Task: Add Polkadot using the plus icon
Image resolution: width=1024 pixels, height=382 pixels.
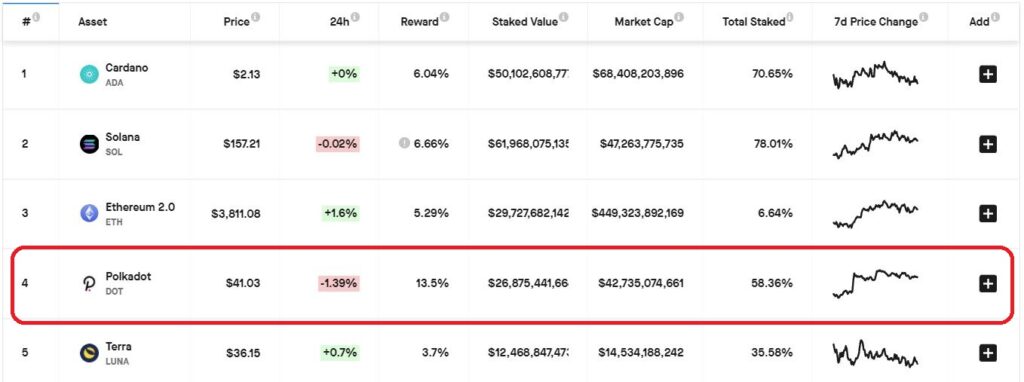Action: point(988,283)
